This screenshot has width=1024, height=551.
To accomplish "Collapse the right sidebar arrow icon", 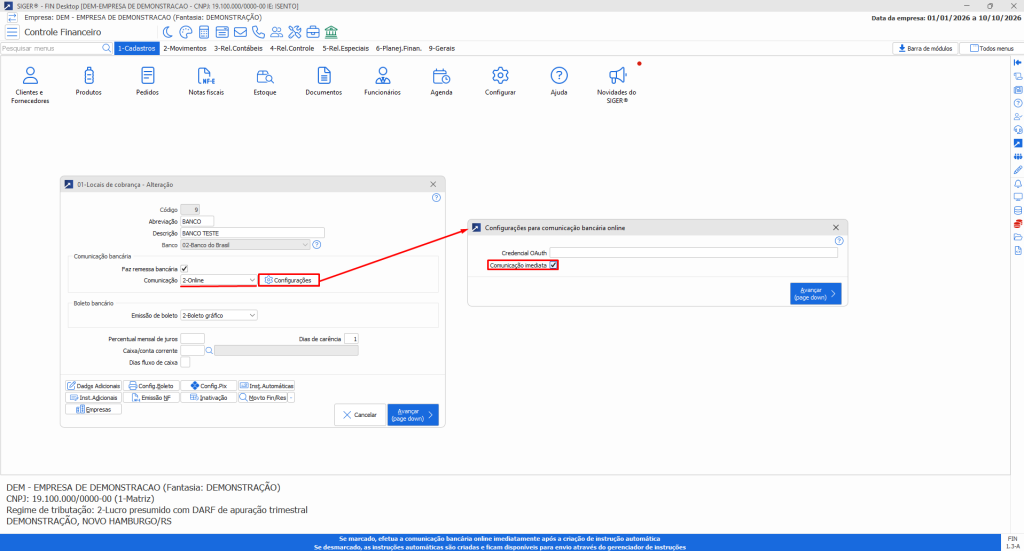I will (1017, 63).
